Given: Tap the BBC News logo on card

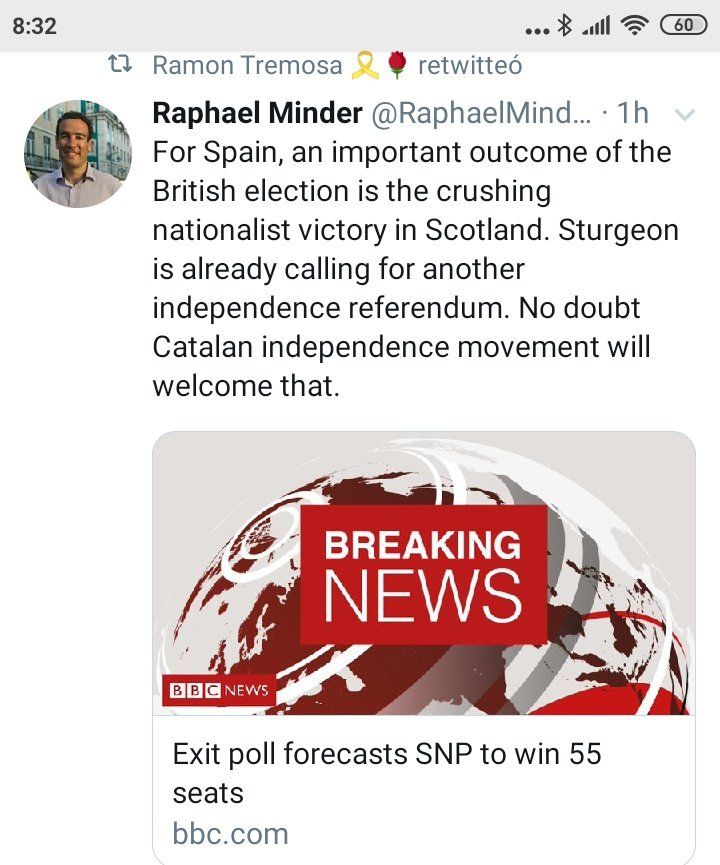Looking at the screenshot, I should coord(218,690).
